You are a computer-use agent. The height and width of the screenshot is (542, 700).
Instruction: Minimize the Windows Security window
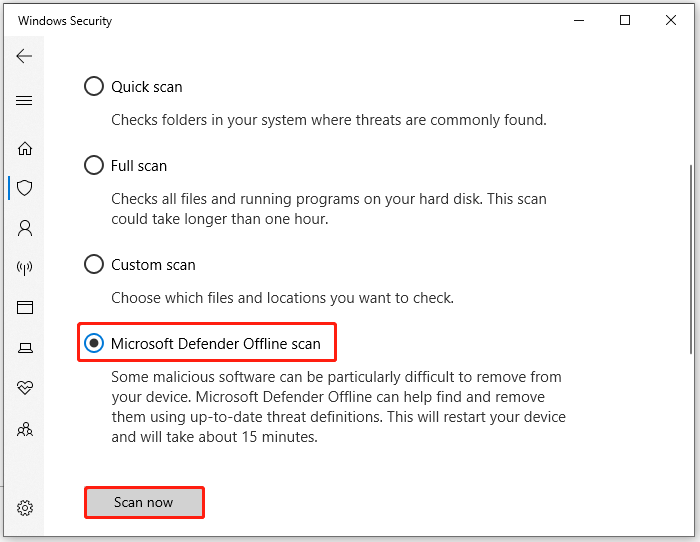(x=578, y=20)
